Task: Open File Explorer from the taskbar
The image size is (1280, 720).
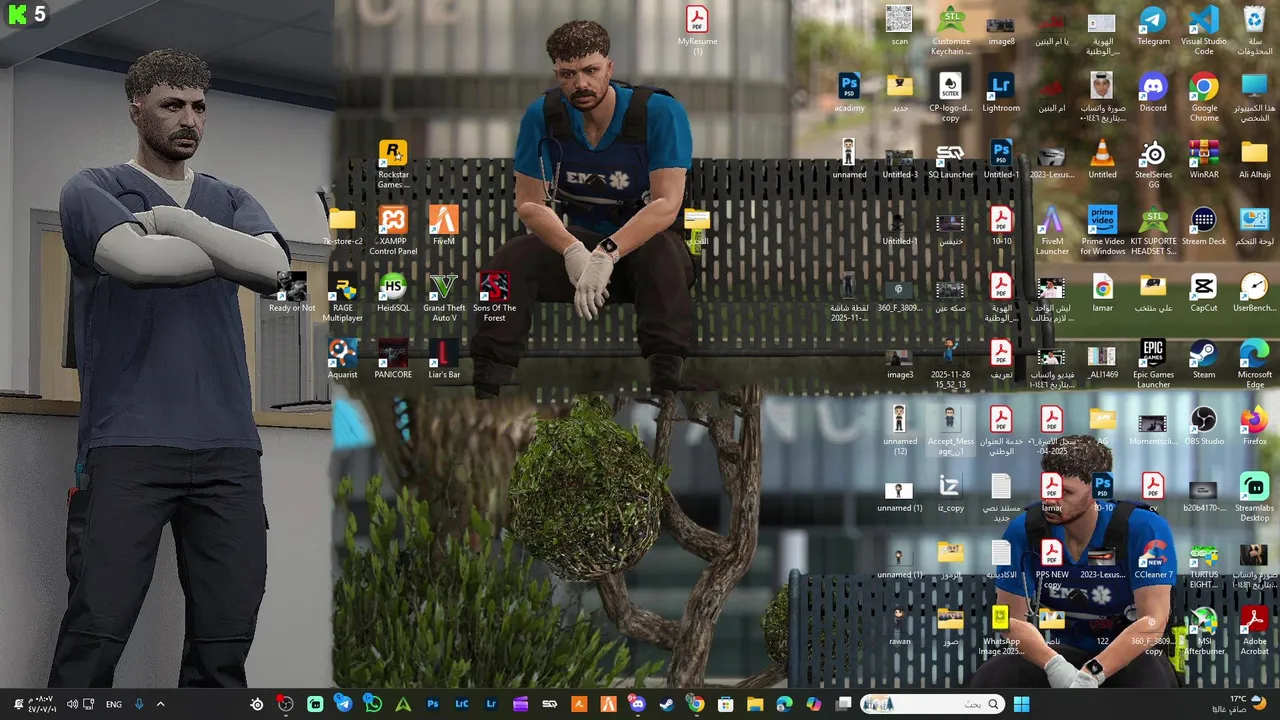Action: point(755,704)
